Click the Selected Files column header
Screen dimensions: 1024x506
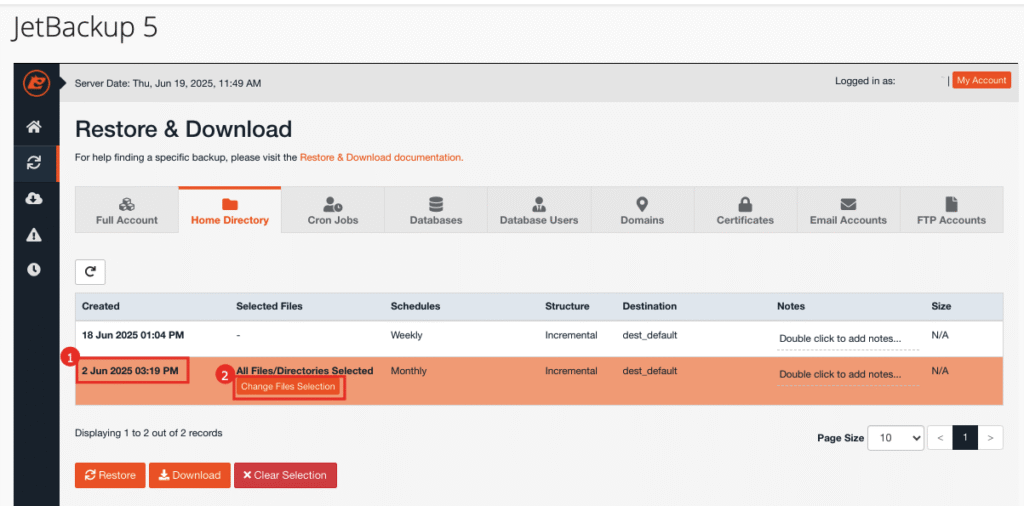pyautogui.click(x=269, y=306)
